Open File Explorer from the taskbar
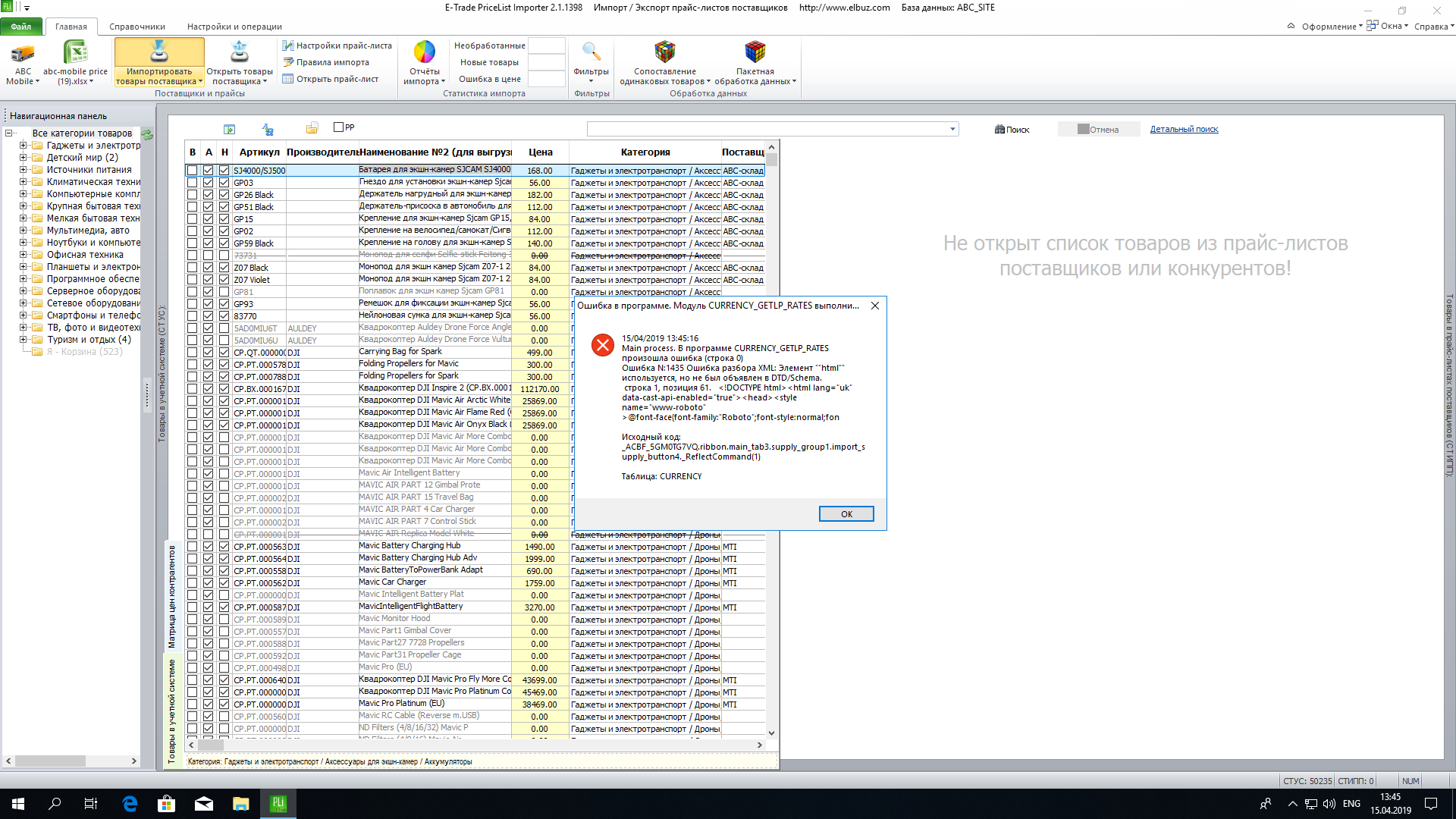The width and height of the screenshot is (1456, 819). pos(240,804)
